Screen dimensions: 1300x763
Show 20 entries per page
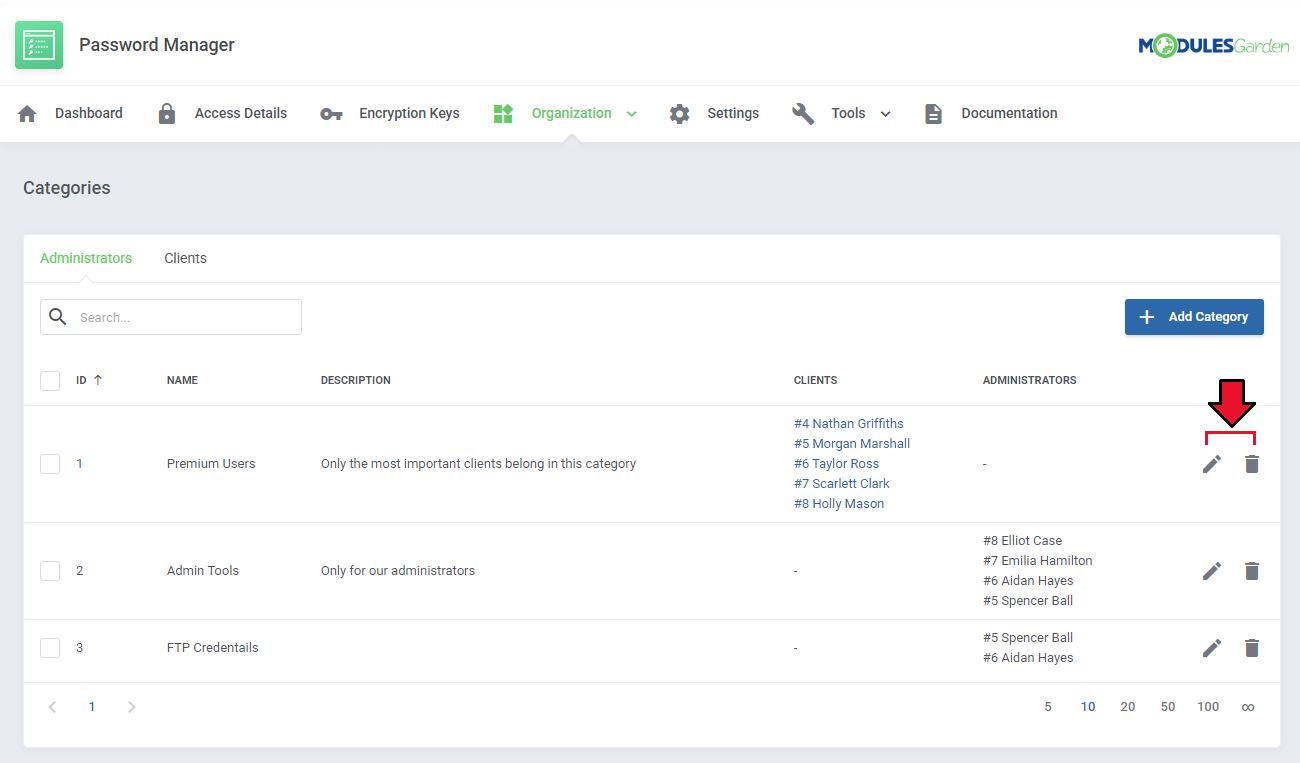[1128, 707]
